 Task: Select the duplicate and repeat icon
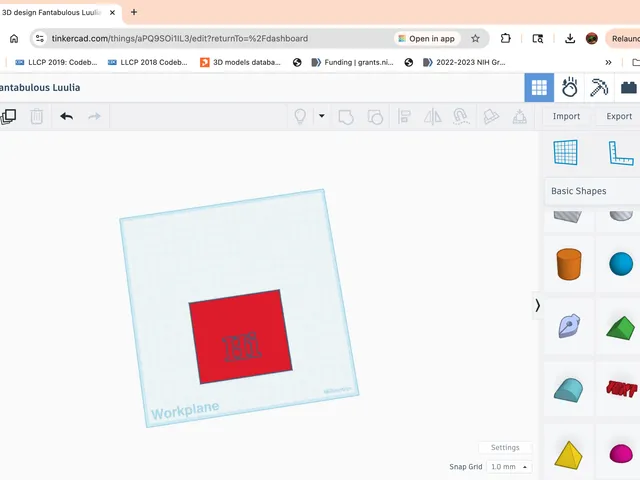pos(8,117)
